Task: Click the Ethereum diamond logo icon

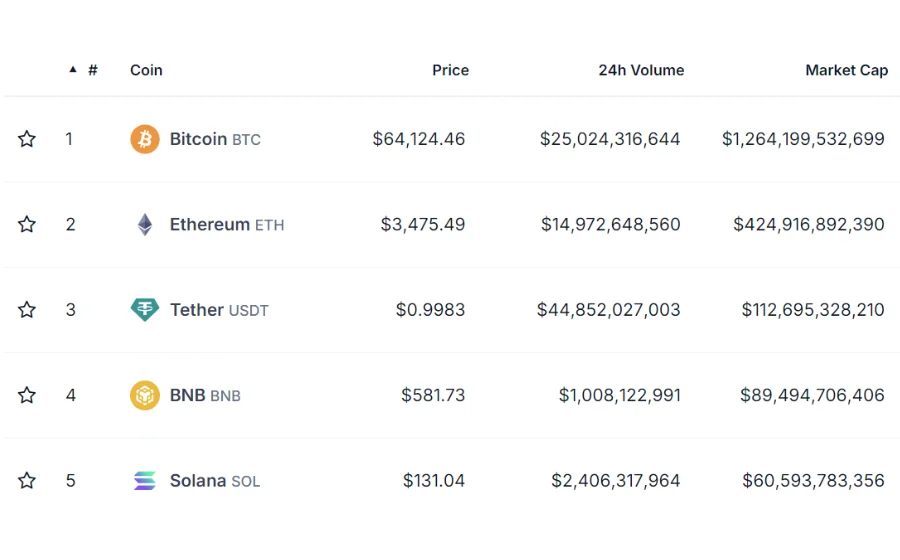Action: click(x=145, y=224)
